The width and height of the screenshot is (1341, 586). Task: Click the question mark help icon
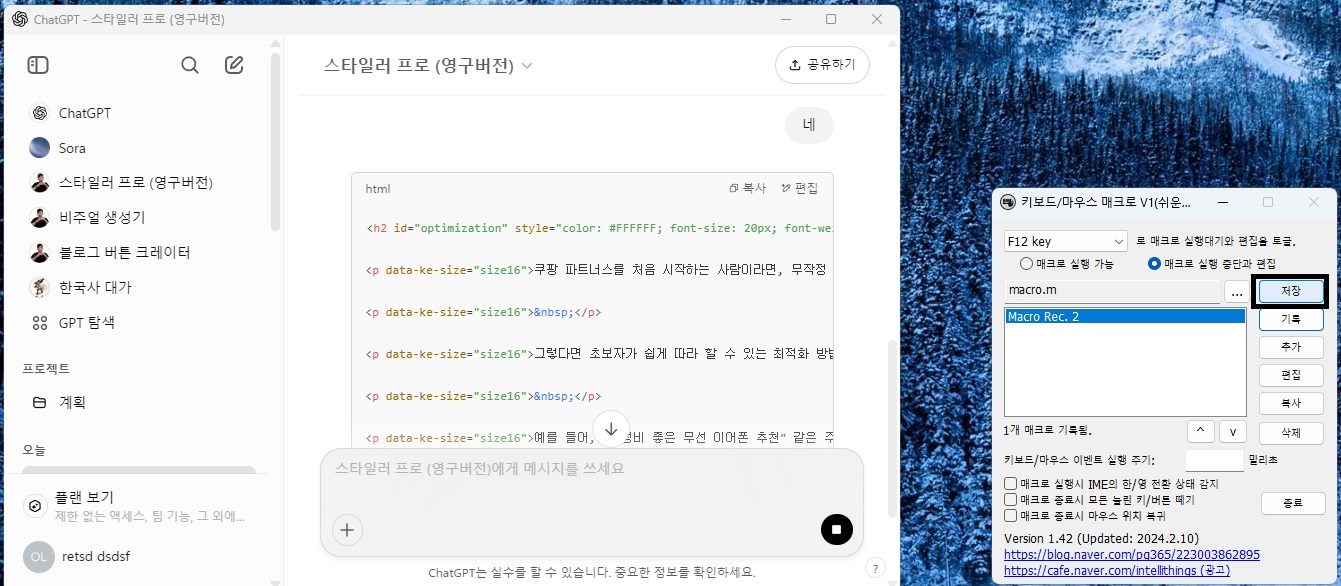(875, 567)
